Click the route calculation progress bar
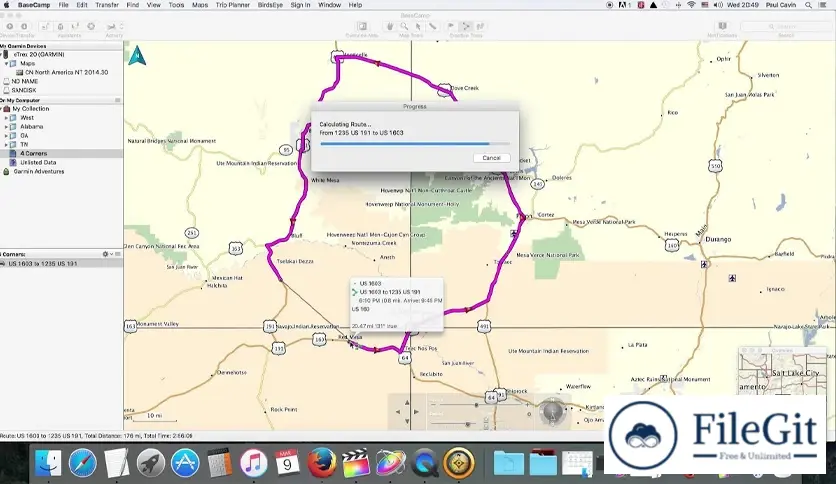836x484 pixels. 415,143
